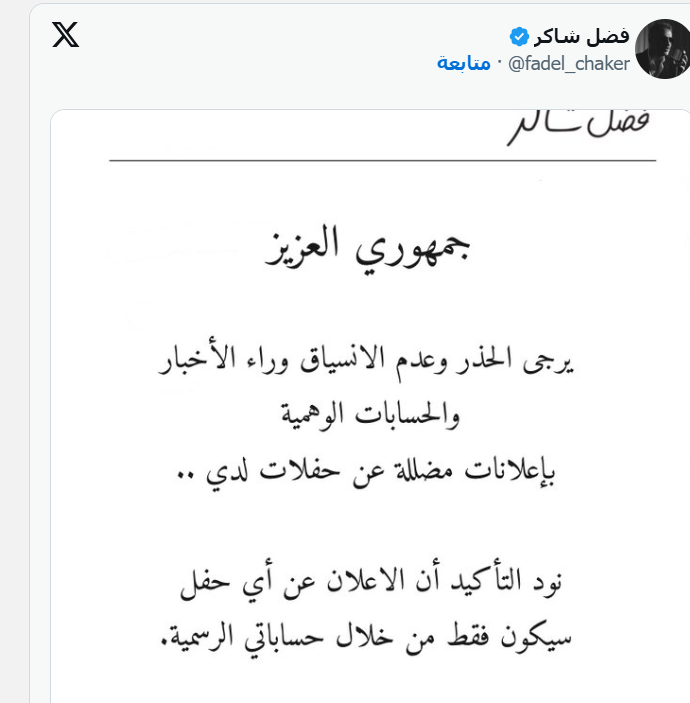Click the horizontal divider under the signature
Viewport: 690px width, 703px height.
pos(382,160)
